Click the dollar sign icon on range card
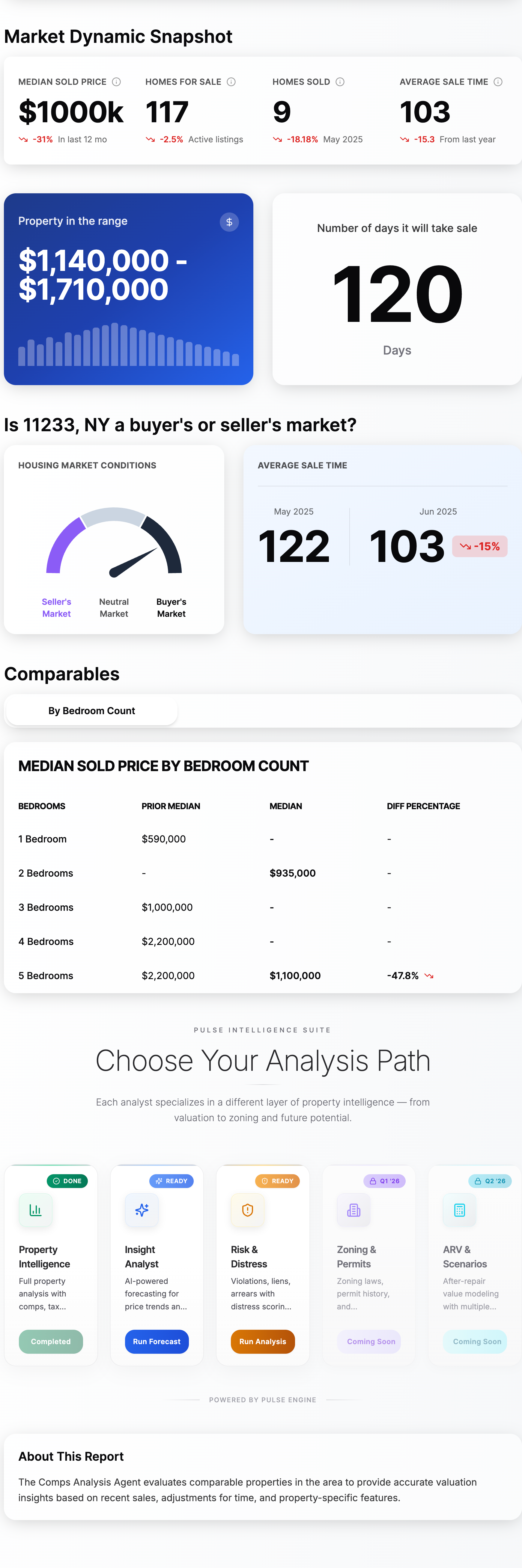Screen dimensions: 522x1568 pos(229,222)
